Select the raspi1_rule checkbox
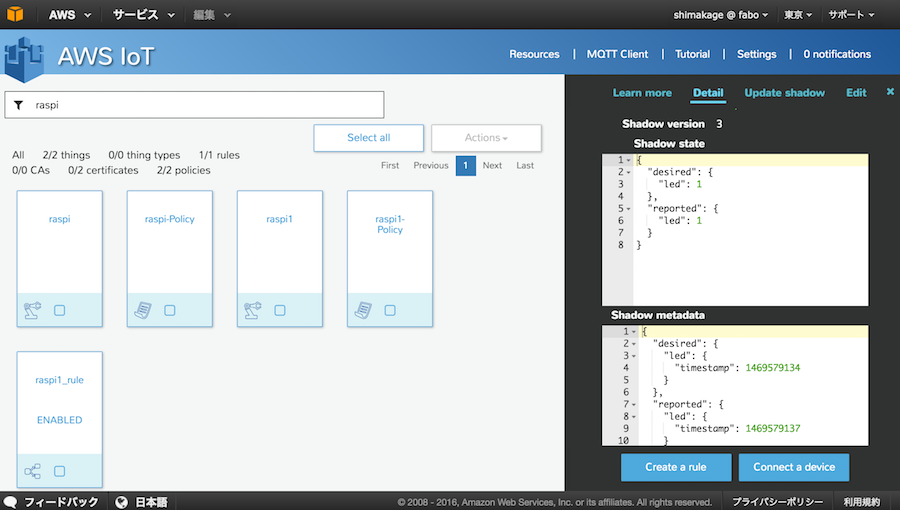 click(x=60, y=471)
